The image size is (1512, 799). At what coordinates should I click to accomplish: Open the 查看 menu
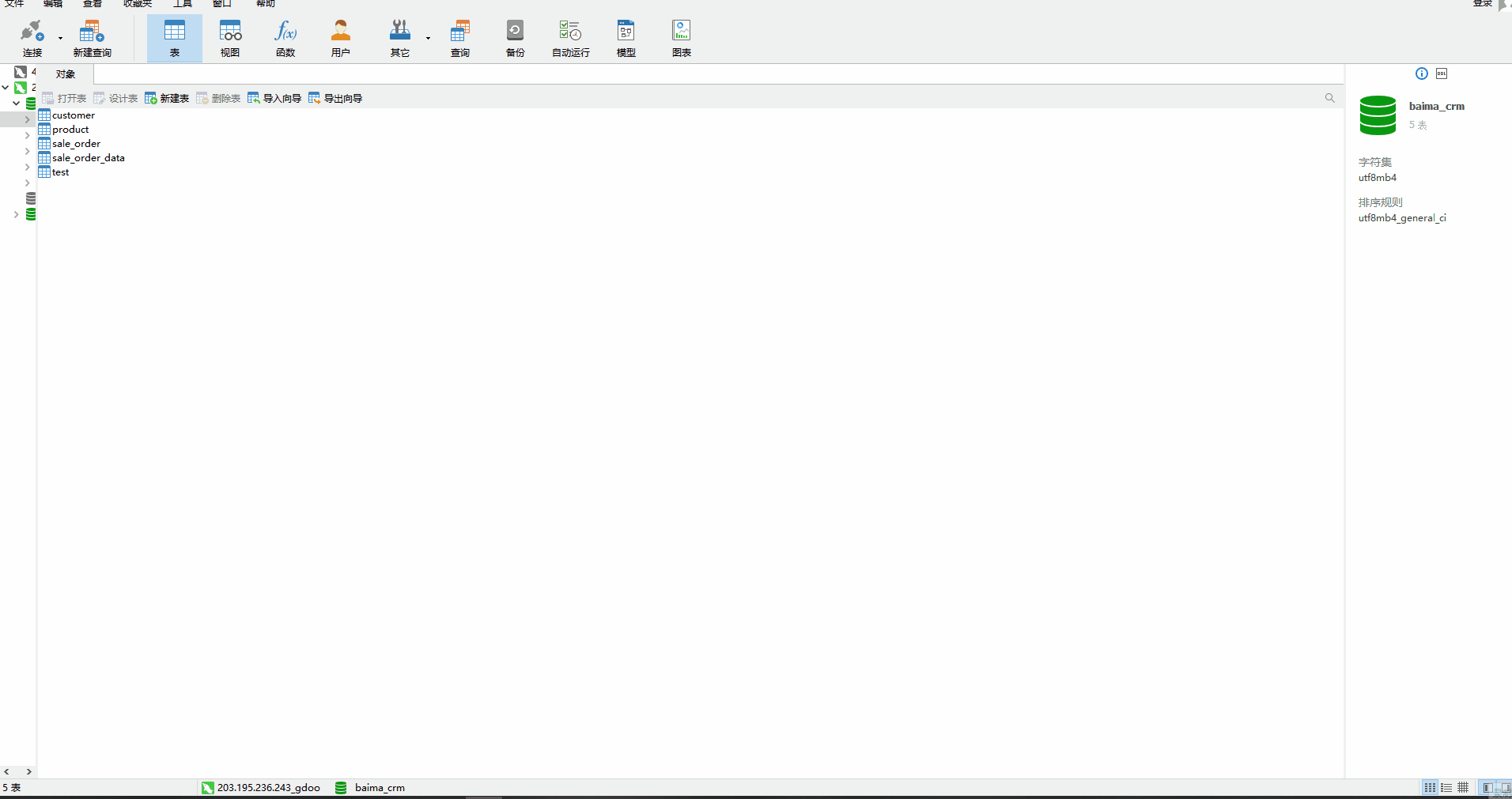click(x=93, y=3)
